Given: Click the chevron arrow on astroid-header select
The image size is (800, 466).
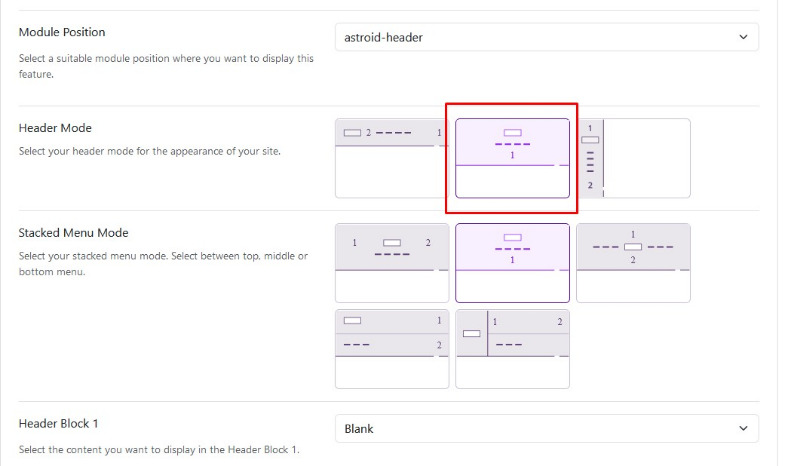Looking at the screenshot, I should (743, 37).
